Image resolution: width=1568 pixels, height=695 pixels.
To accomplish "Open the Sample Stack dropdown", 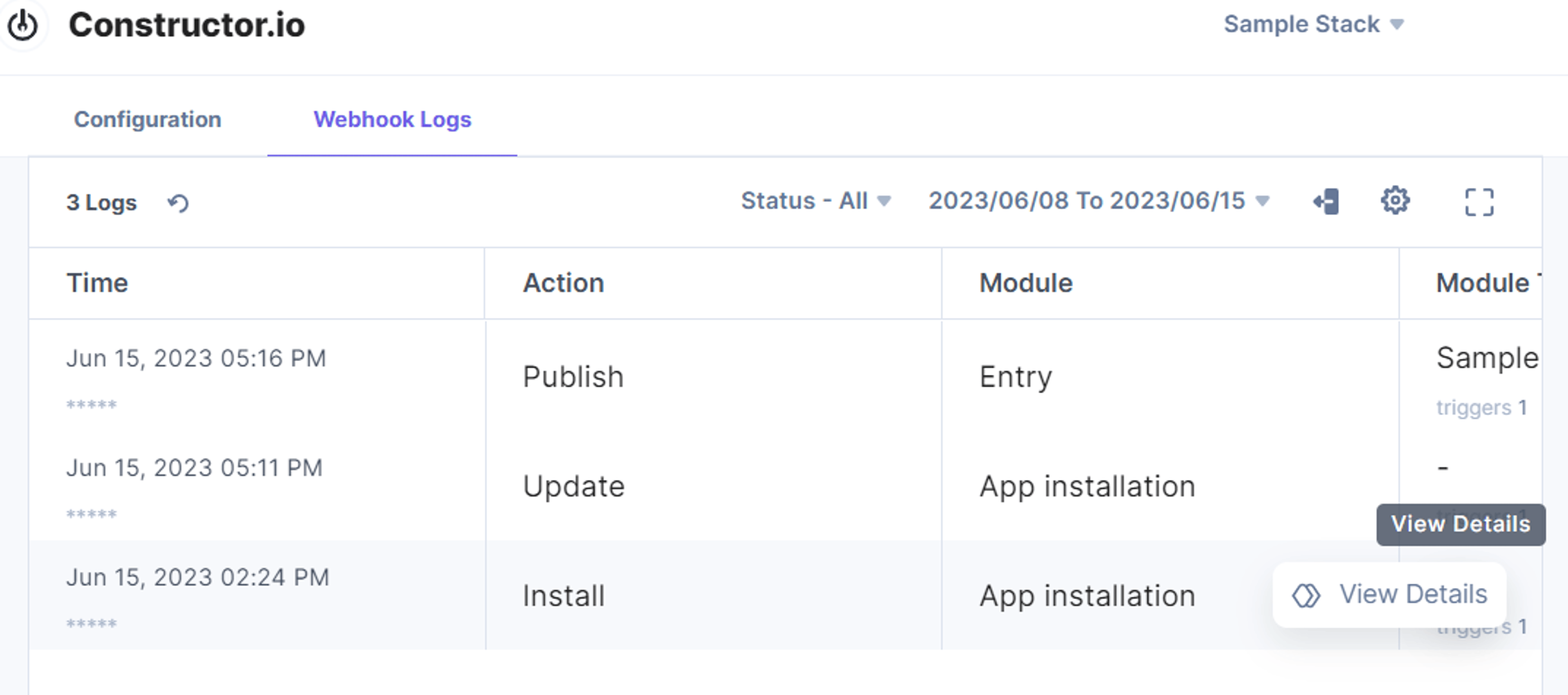I will click(x=1314, y=24).
